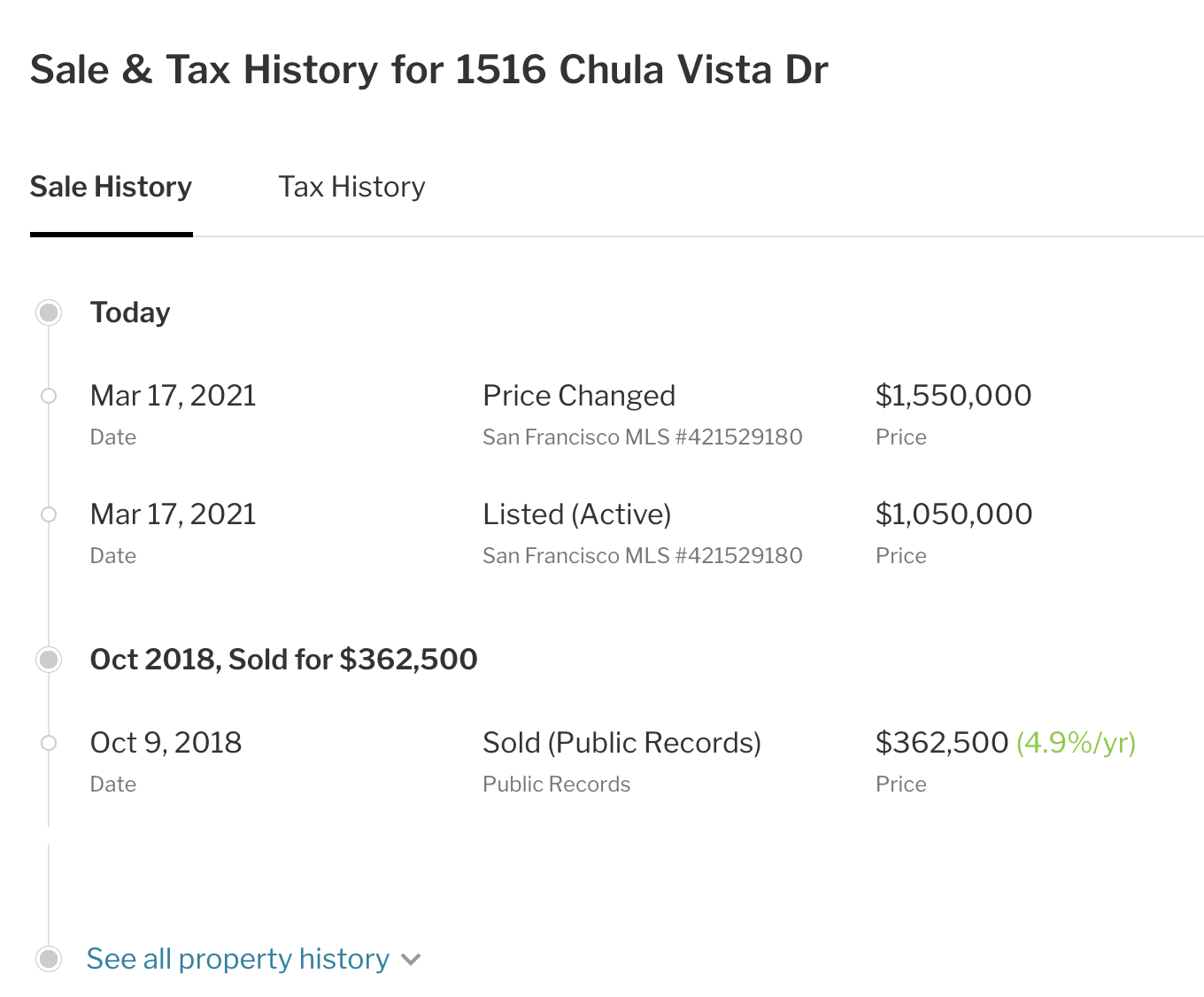Viewport: 1204px width, 997px height.
Task: Click the Sold (Public Records) event label
Action: tap(621, 743)
